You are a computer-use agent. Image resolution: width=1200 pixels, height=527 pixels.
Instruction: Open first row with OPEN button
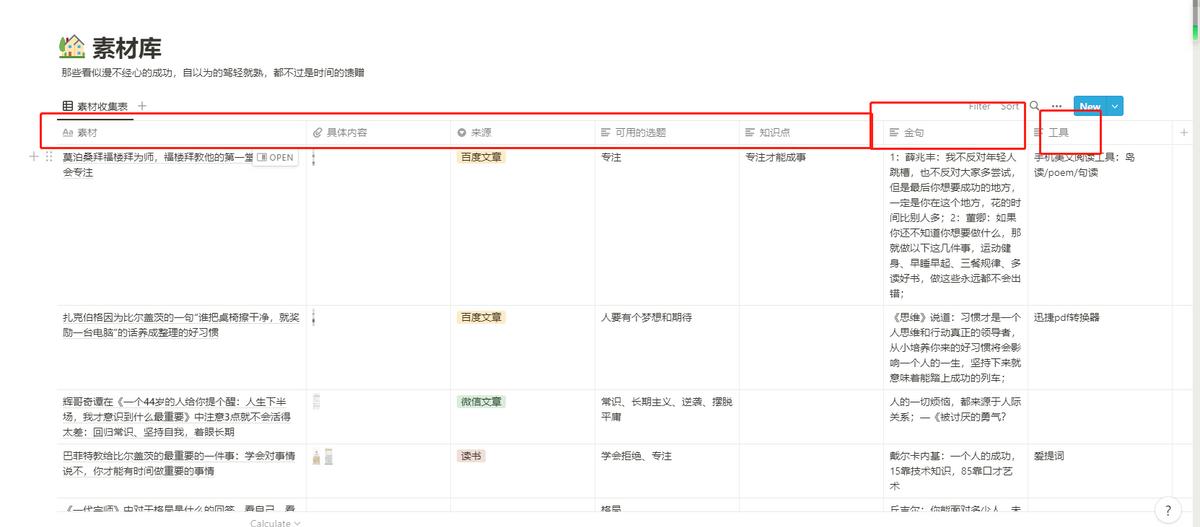(x=276, y=157)
